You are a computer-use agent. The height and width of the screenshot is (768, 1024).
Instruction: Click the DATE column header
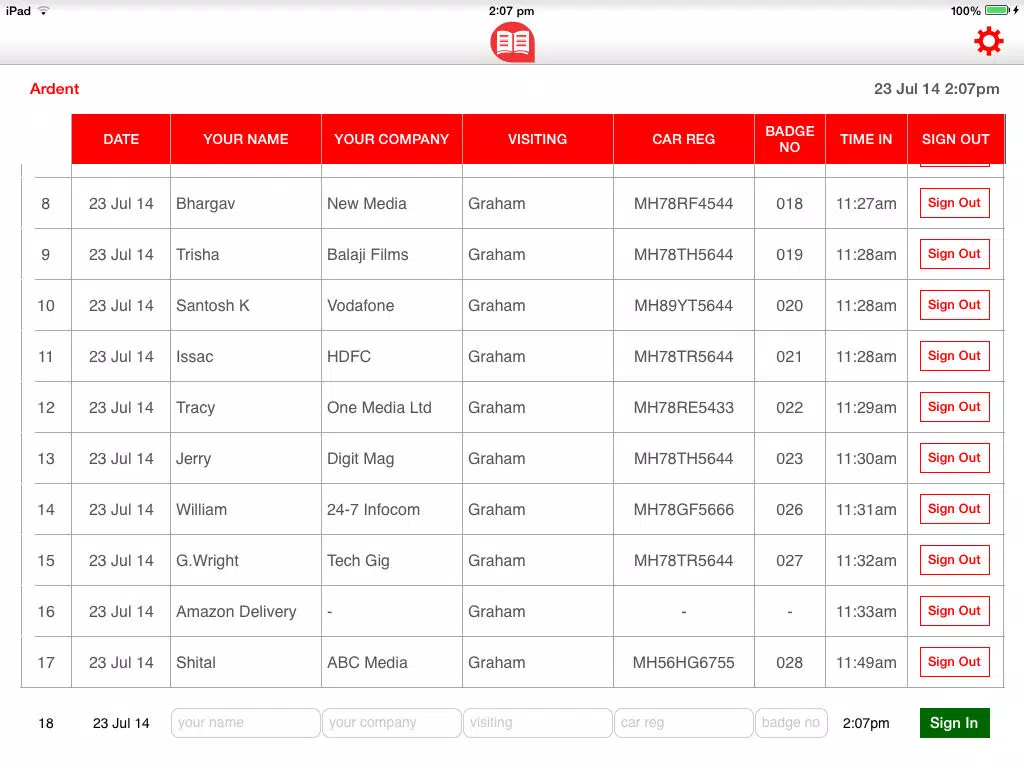121,139
